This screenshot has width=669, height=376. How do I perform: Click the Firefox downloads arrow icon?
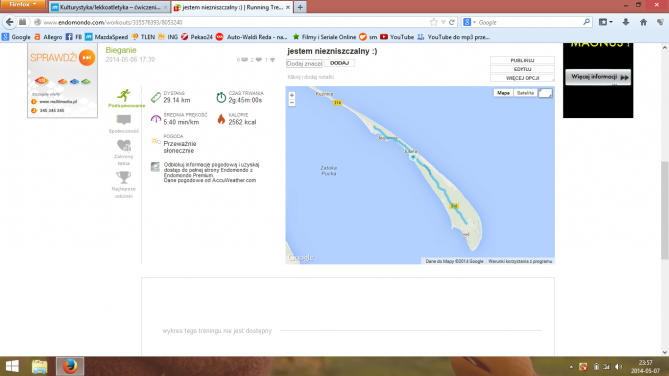click(x=625, y=22)
